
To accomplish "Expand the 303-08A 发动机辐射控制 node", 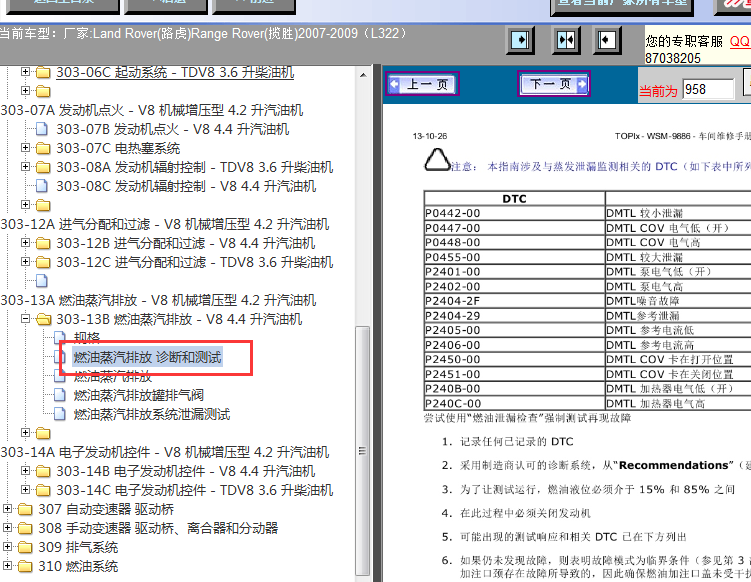I will [25, 167].
